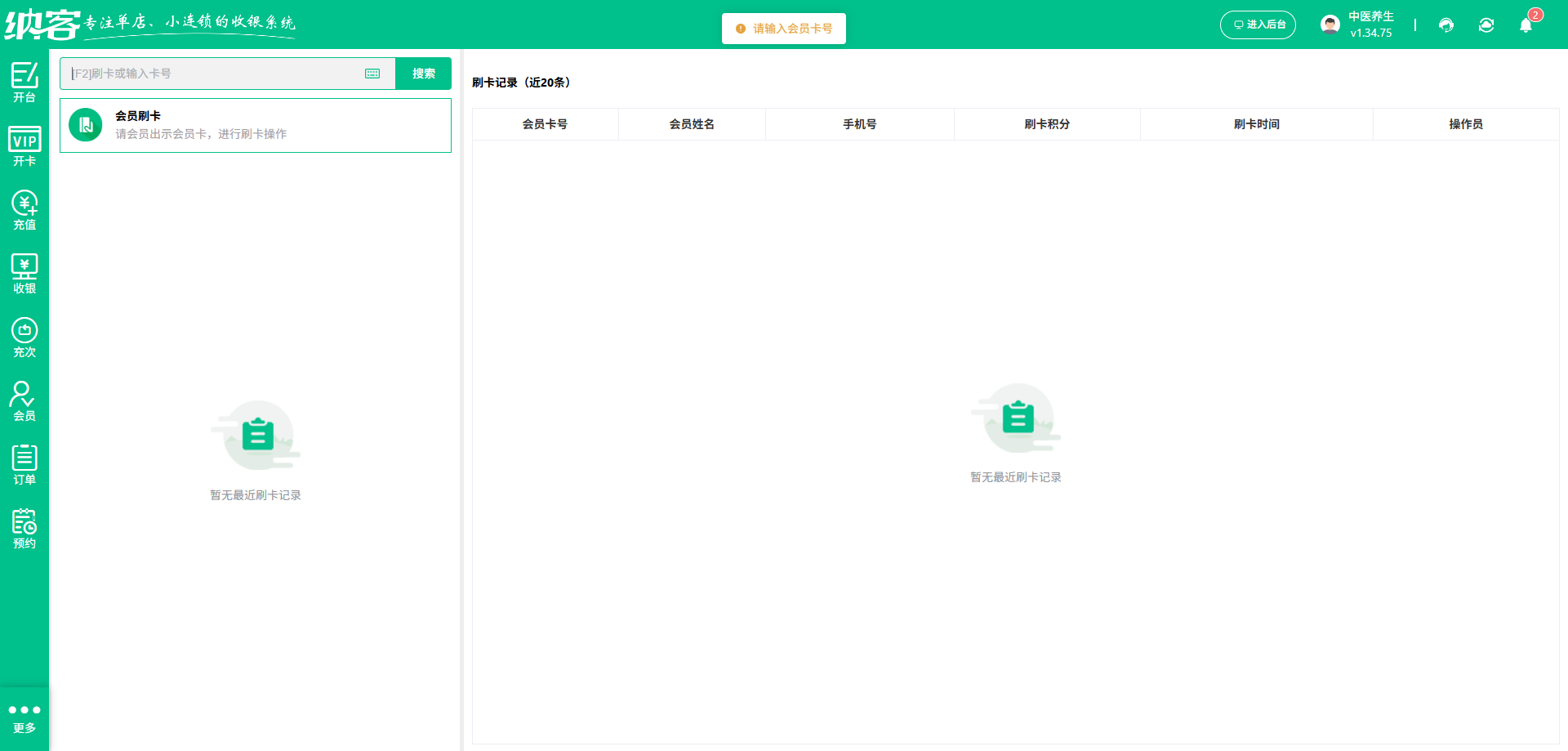
Task: Go to the 充值 recharge page
Action: point(24,210)
